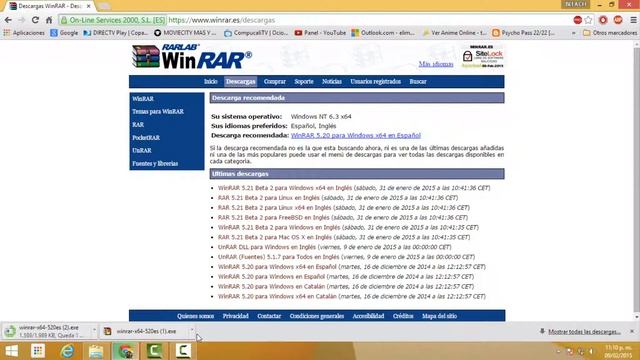Open the Buscar menu item

pyautogui.click(x=418, y=82)
